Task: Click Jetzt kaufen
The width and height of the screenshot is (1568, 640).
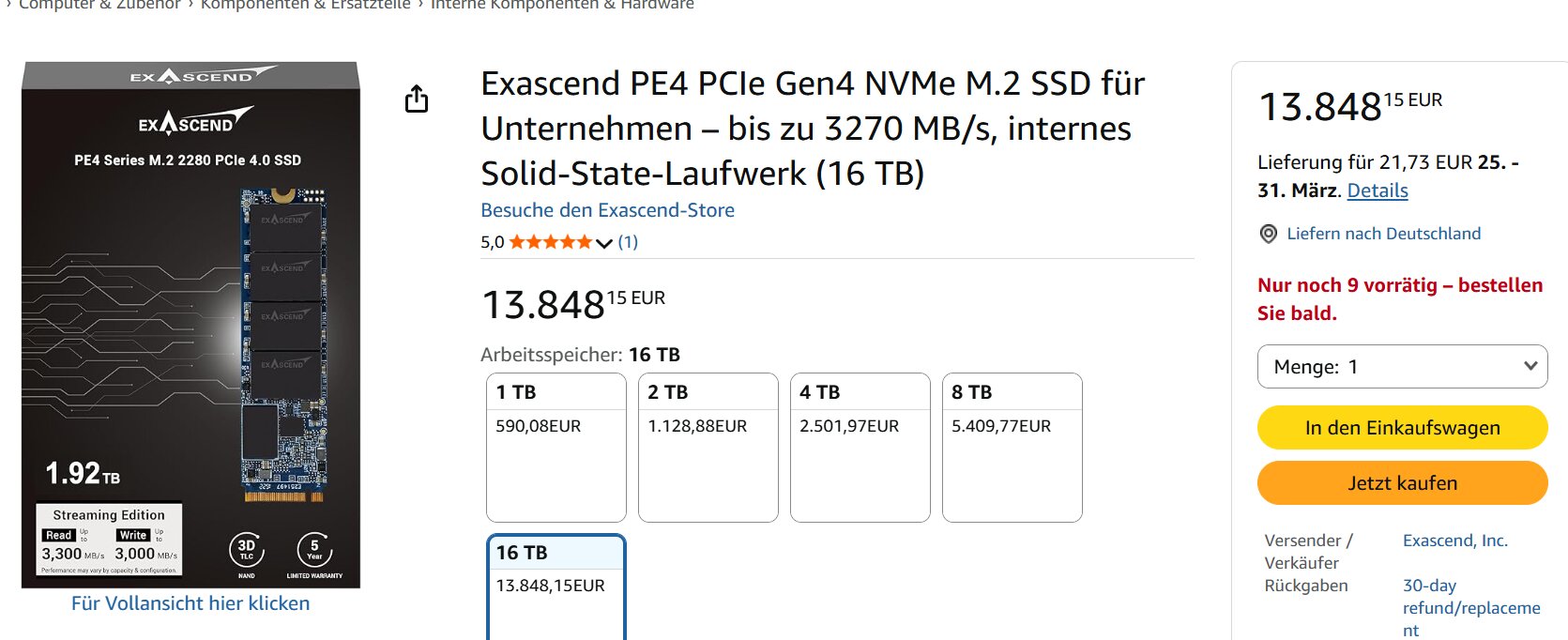Action: (x=1402, y=482)
